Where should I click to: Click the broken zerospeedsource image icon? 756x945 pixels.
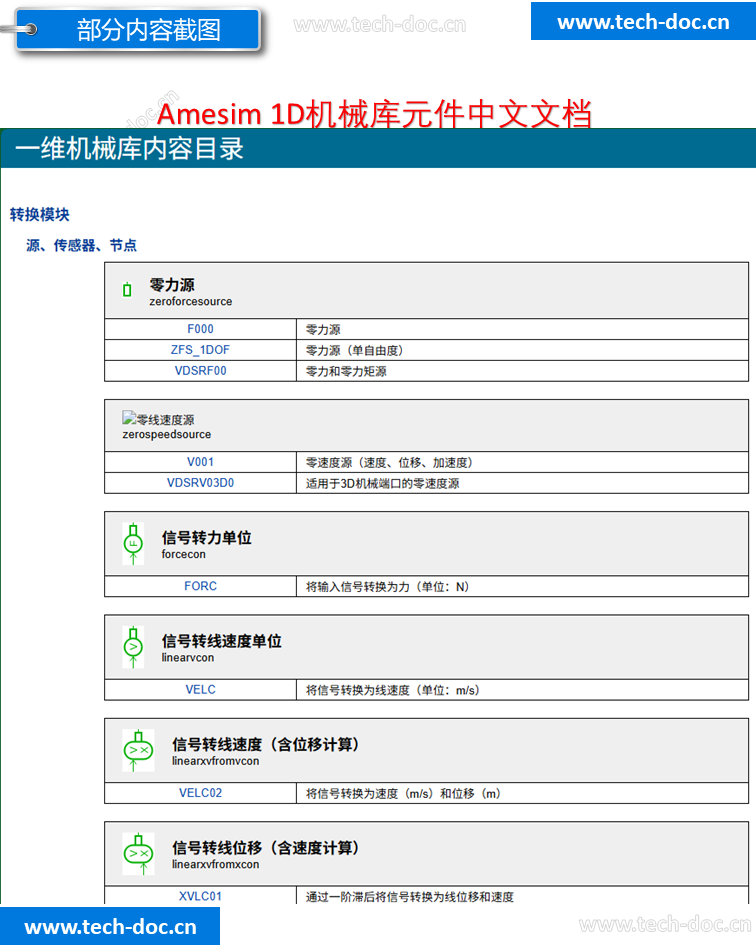point(129,418)
